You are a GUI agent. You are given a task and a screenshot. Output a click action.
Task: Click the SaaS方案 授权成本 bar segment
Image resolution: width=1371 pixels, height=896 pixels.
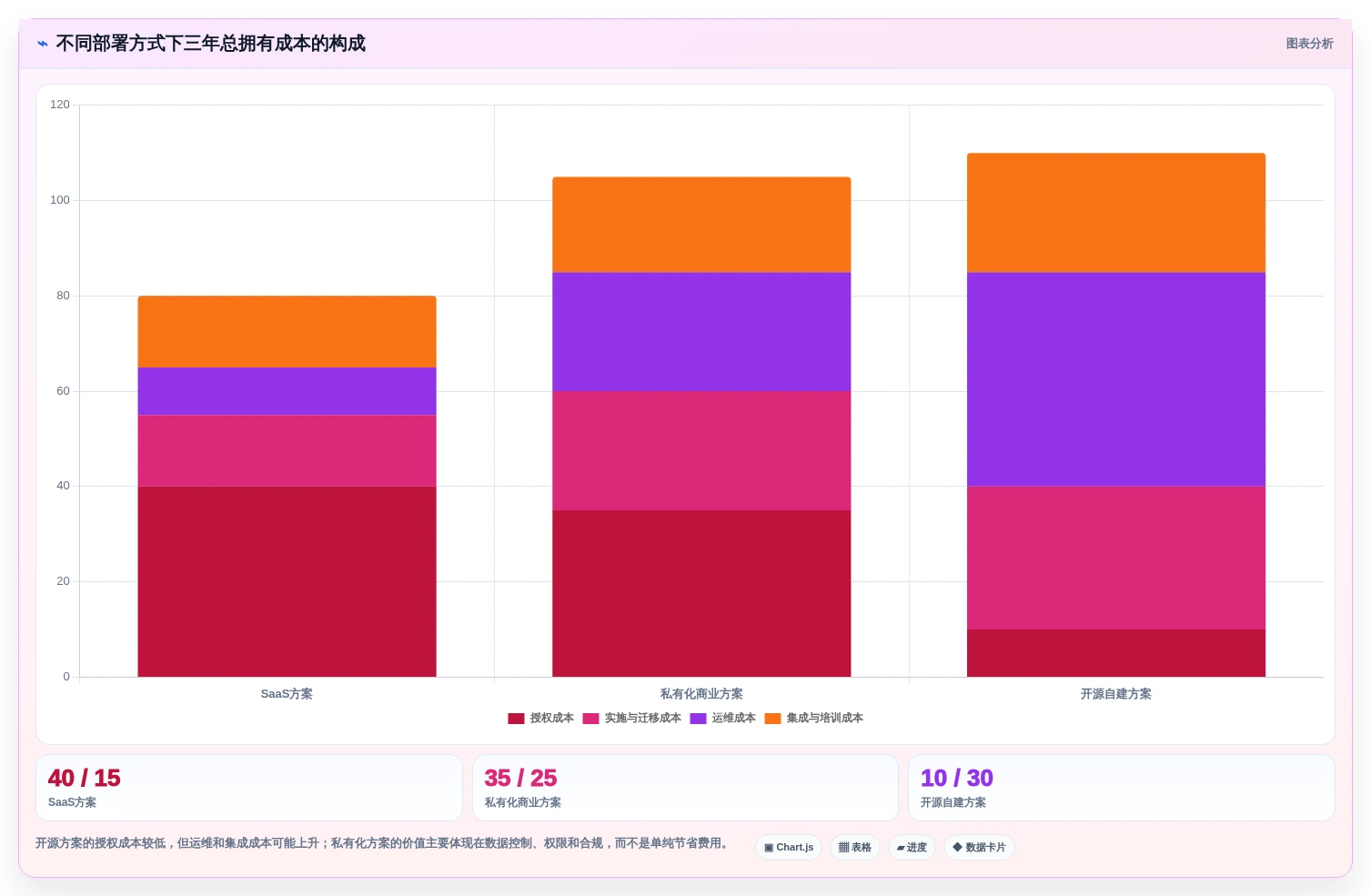(x=287, y=581)
